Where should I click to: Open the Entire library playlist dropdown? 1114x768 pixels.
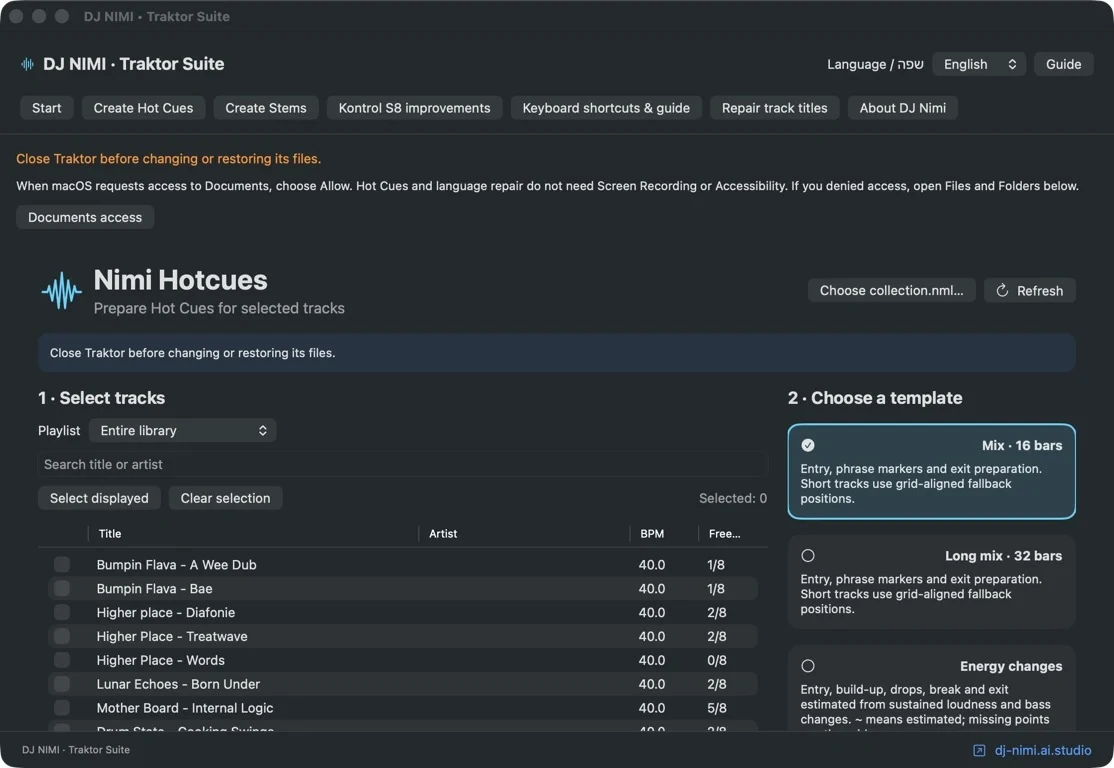coord(183,431)
